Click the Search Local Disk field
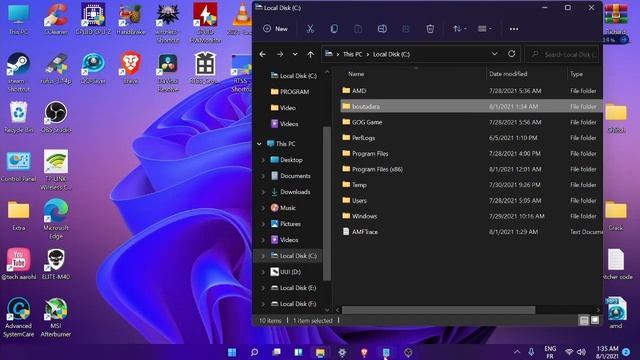 [563, 54]
